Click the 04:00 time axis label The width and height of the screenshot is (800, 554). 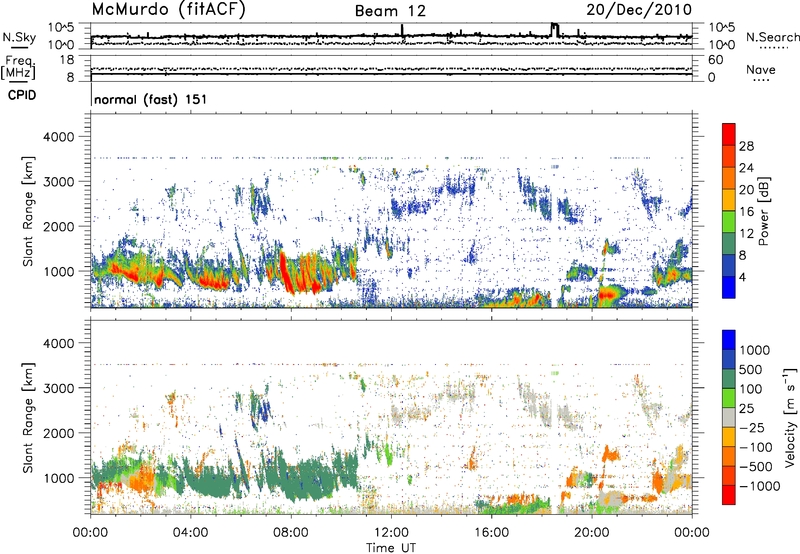[190, 532]
